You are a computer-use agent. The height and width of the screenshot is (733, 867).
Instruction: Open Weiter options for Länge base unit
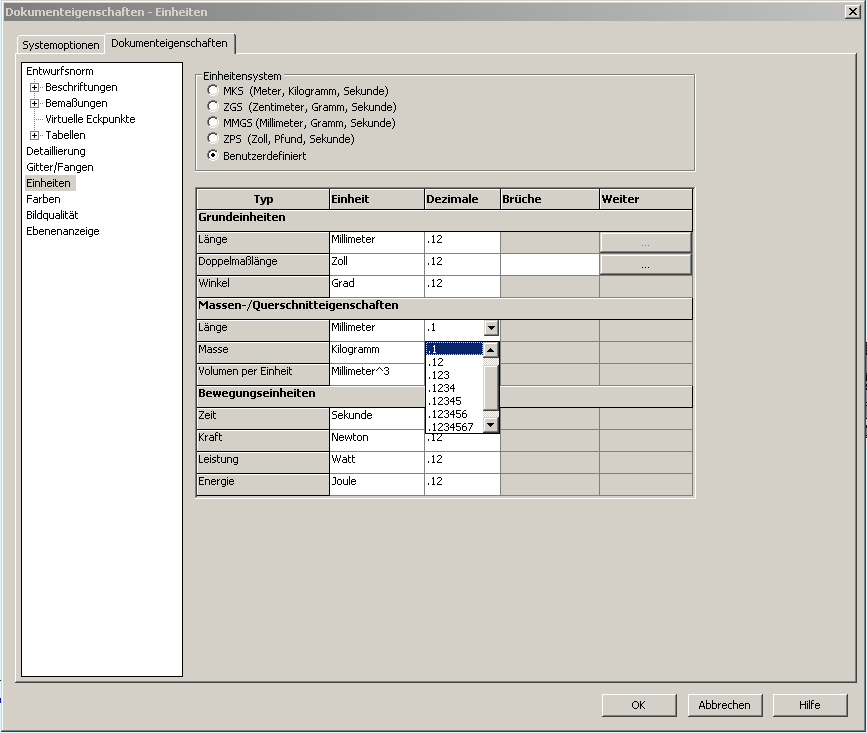point(645,243)
